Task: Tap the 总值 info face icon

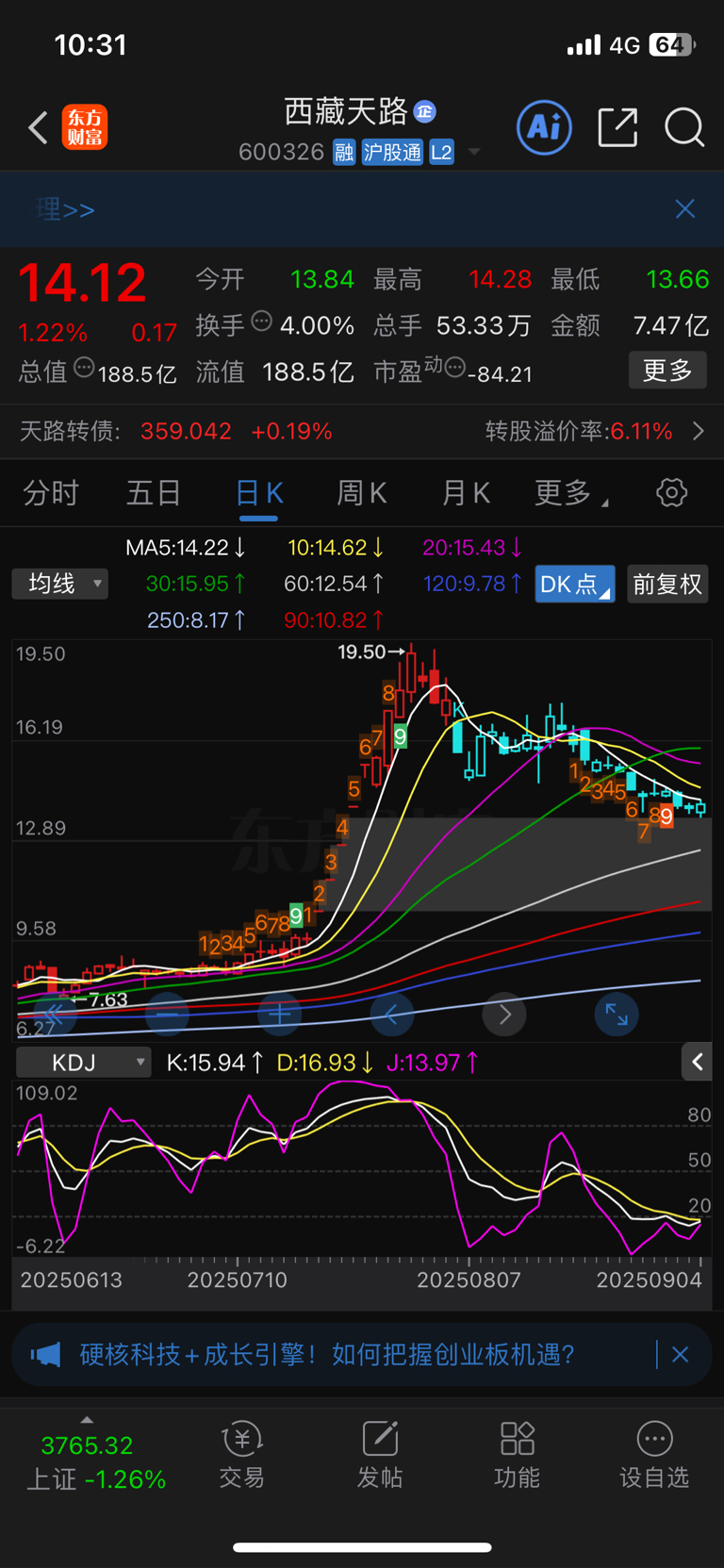Action: pyautogui.click(x=84, y=368)
